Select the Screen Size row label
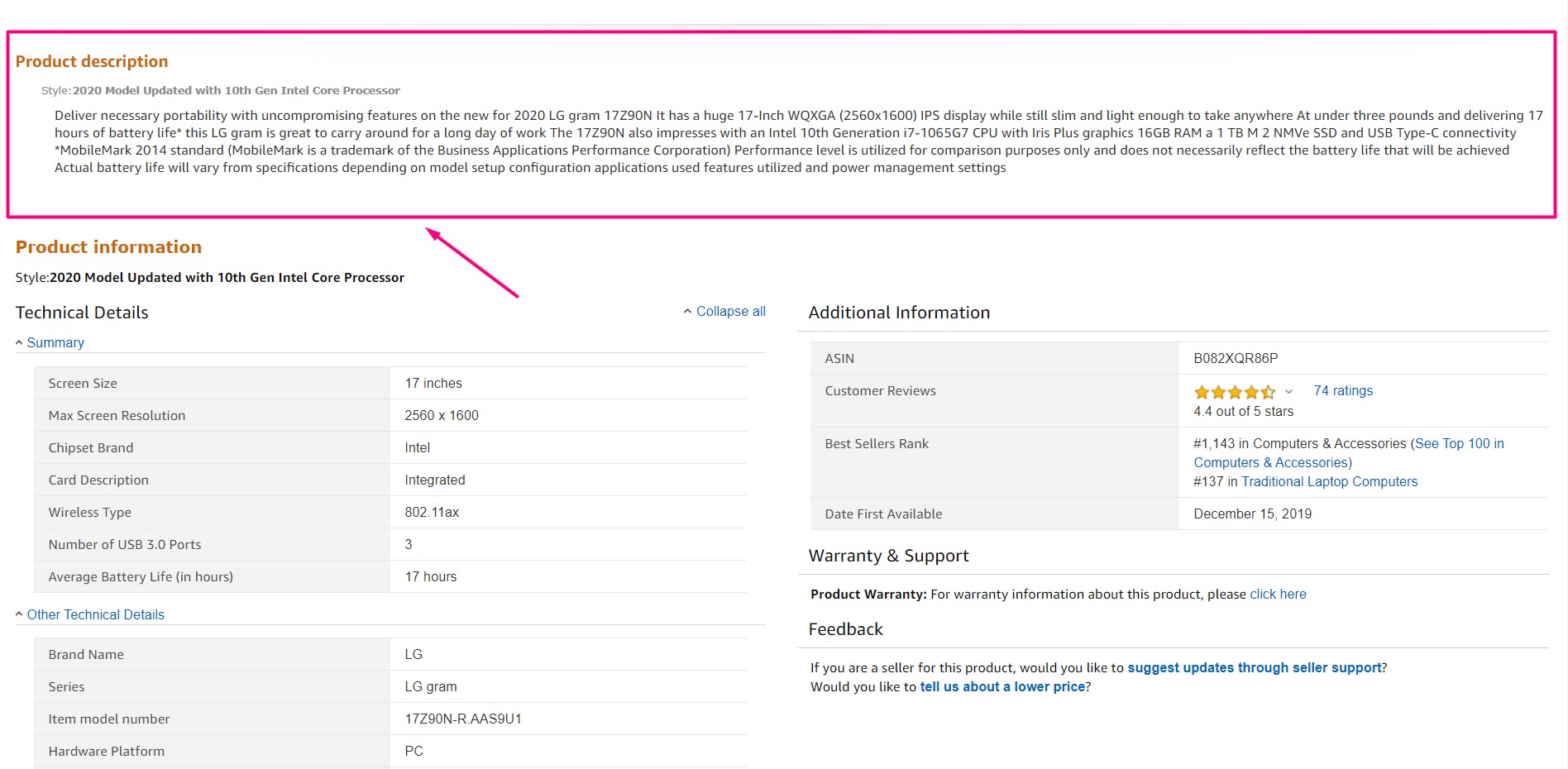 tap(83, 383)
